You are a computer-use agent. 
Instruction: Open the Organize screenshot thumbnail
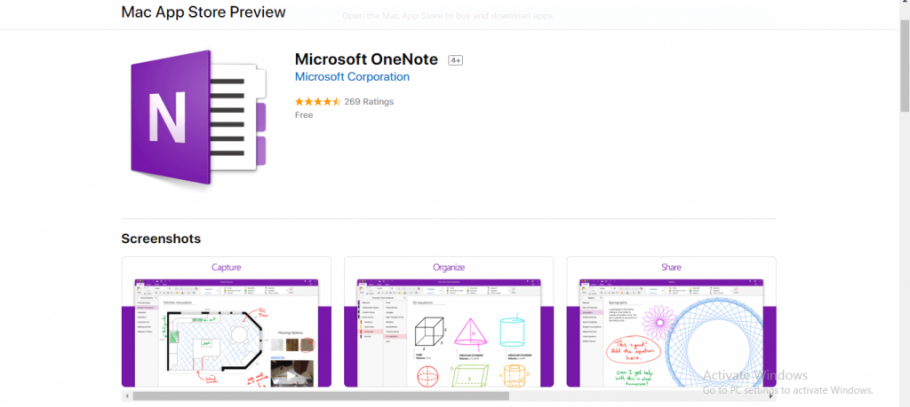(x=449, y=322)
